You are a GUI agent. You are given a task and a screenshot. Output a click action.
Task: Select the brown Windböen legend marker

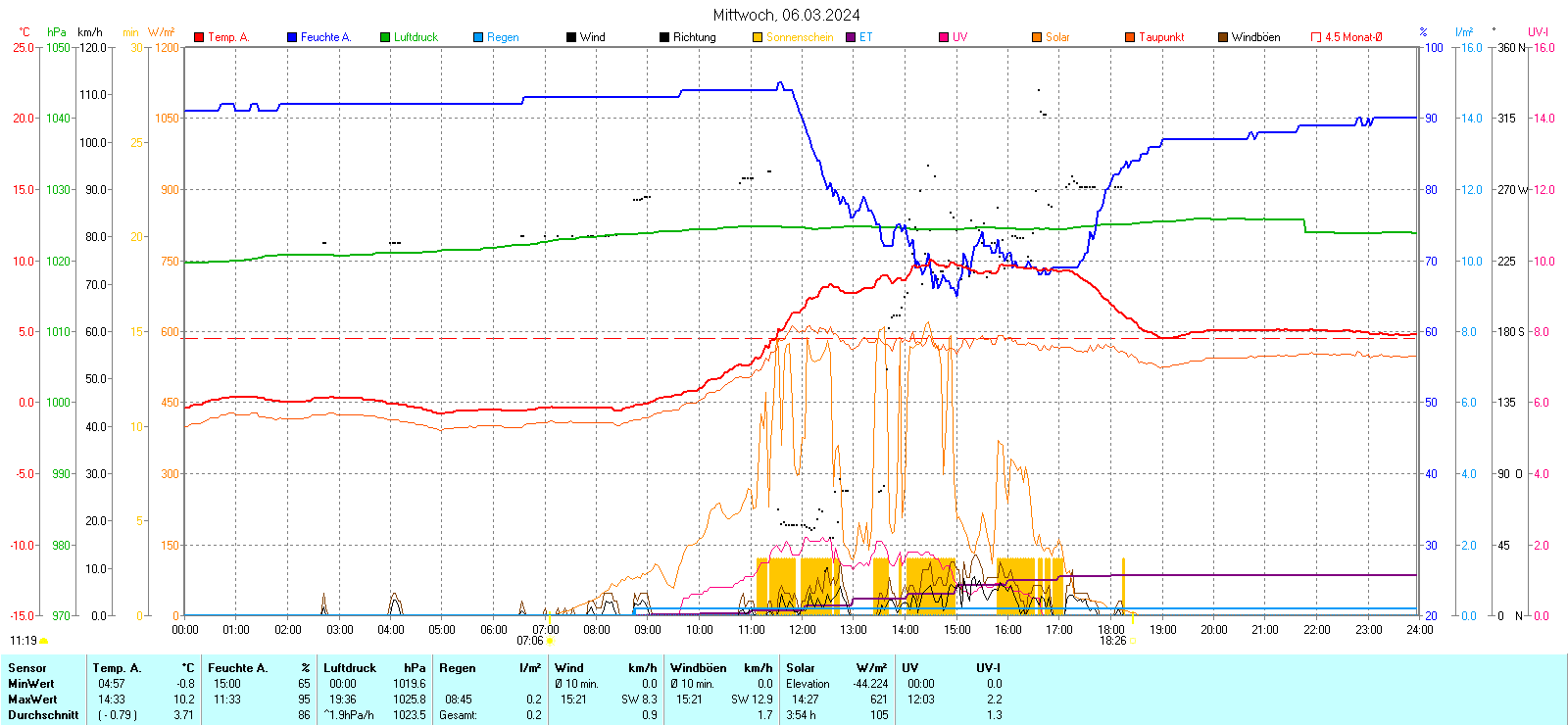[x=1223, y=37]
